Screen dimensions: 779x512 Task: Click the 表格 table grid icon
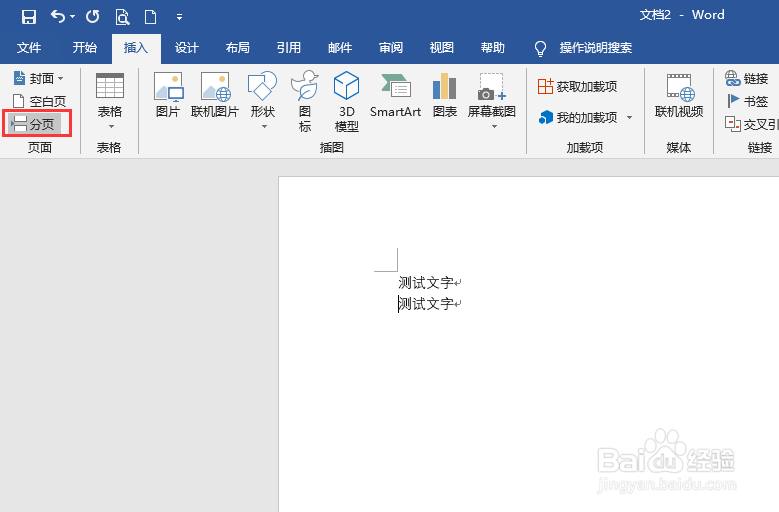110,86
